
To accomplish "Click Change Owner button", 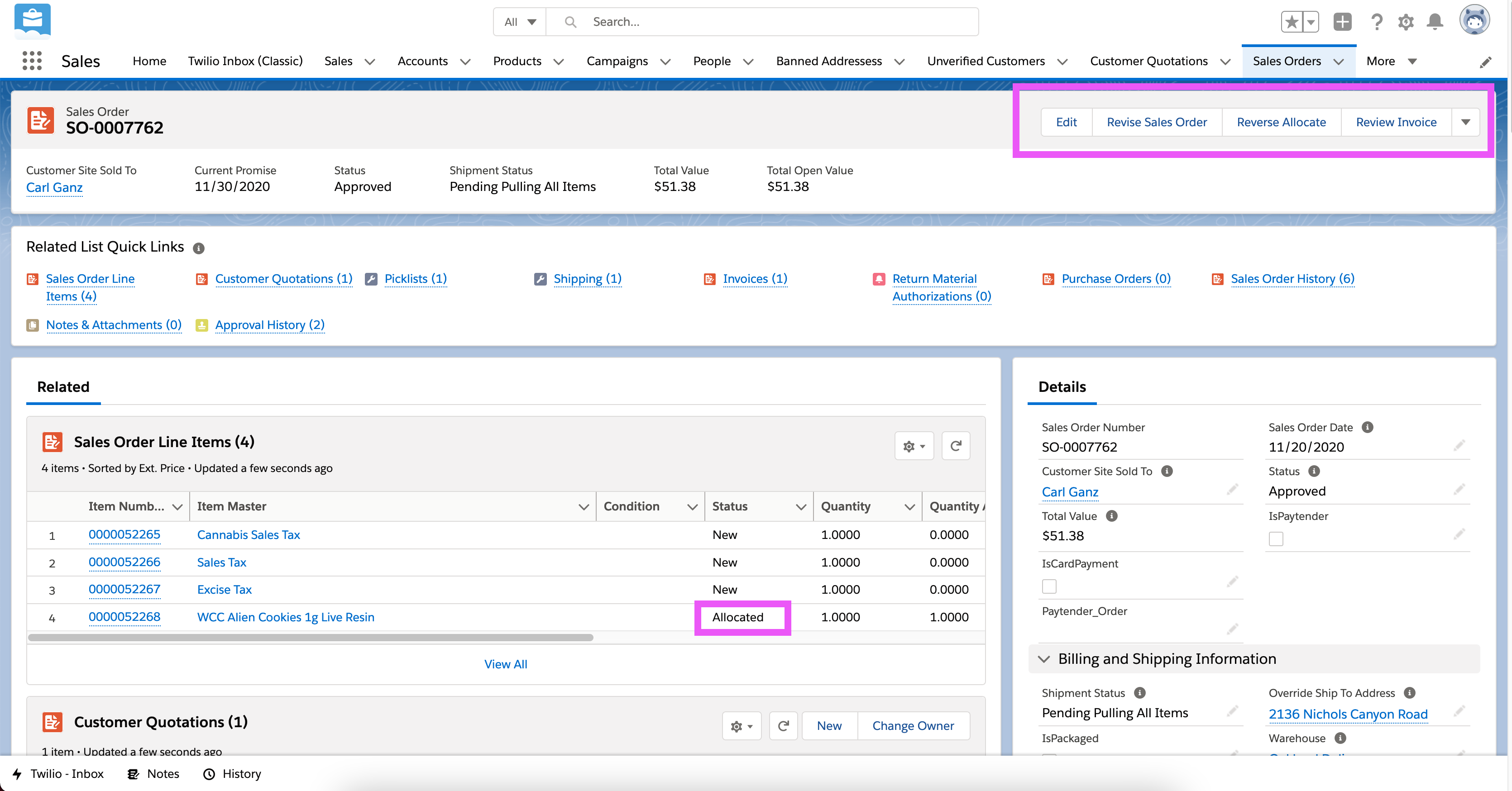I will tap(913, 726).
